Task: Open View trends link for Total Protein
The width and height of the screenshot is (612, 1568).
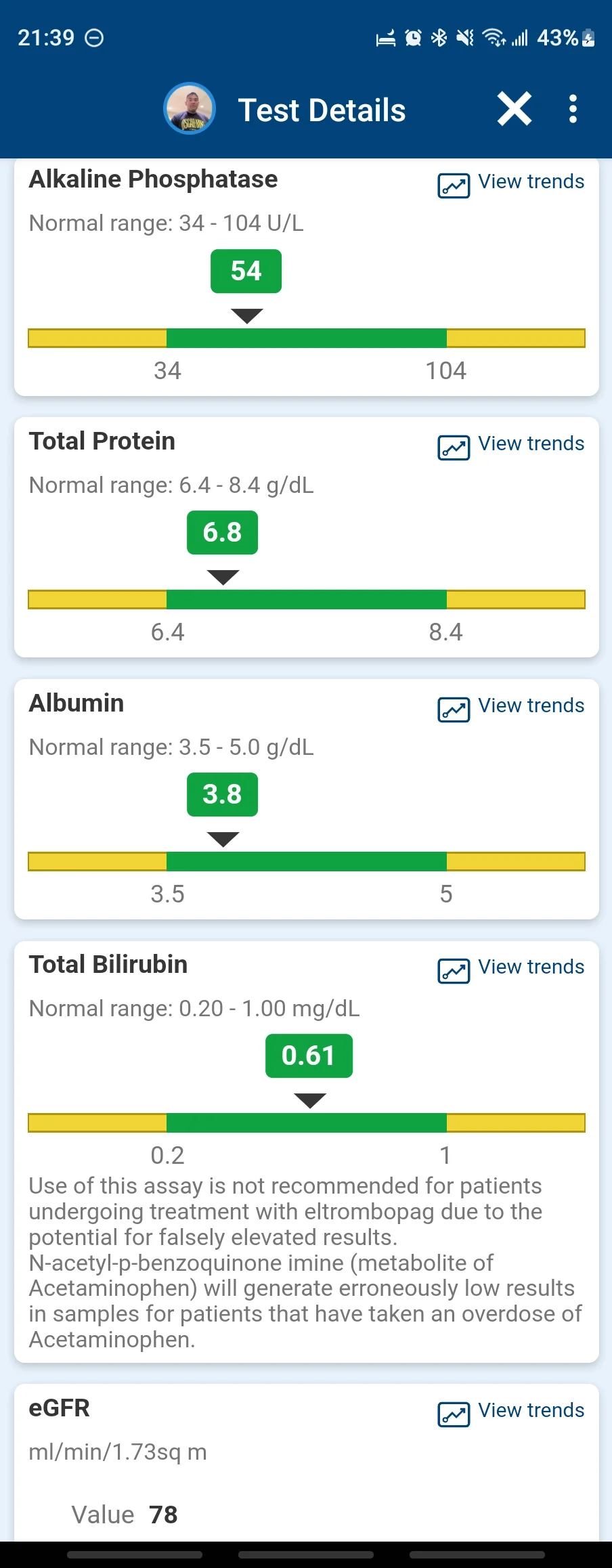Action: [x=531, y=443]
